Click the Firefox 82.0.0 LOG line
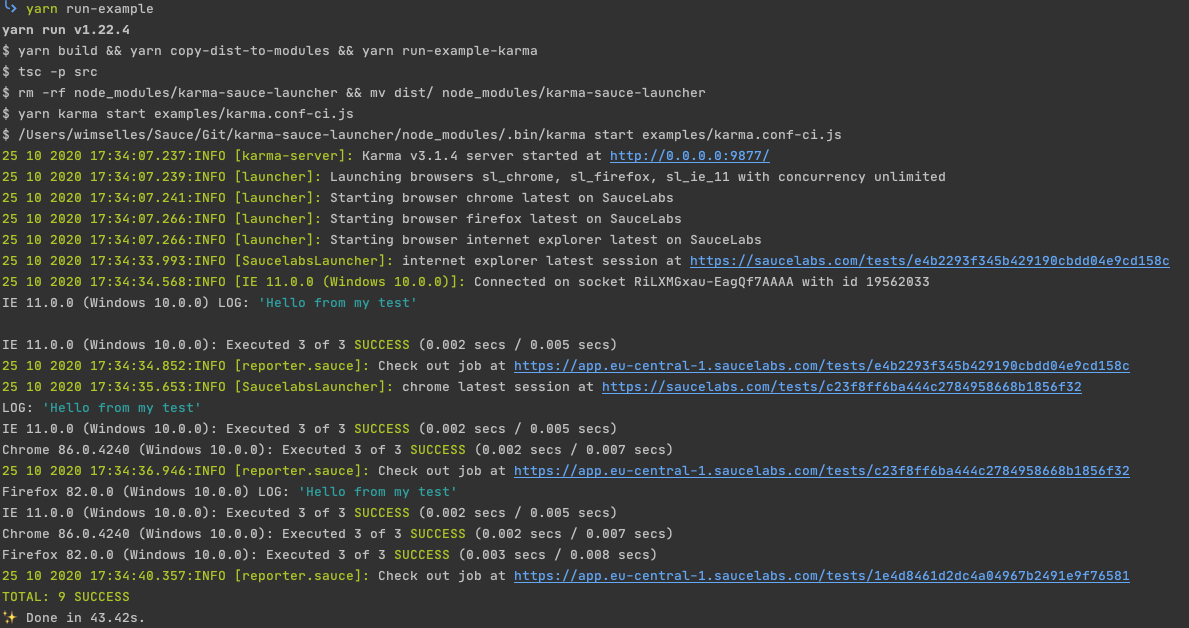This screenshot has width=1189, height=628. 230,491
